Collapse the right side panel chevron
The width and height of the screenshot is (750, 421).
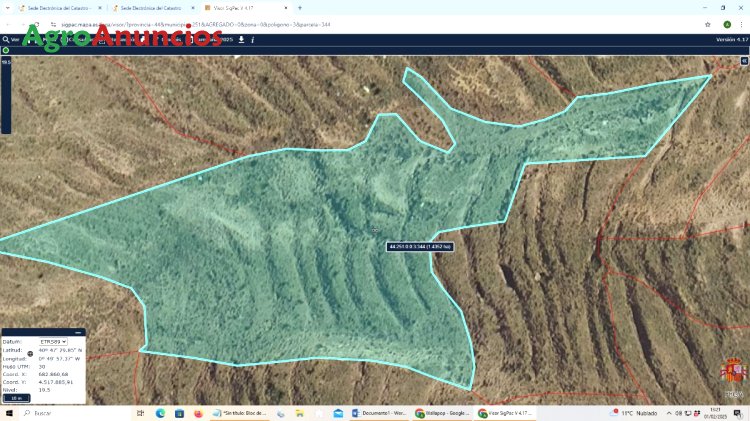744,61
